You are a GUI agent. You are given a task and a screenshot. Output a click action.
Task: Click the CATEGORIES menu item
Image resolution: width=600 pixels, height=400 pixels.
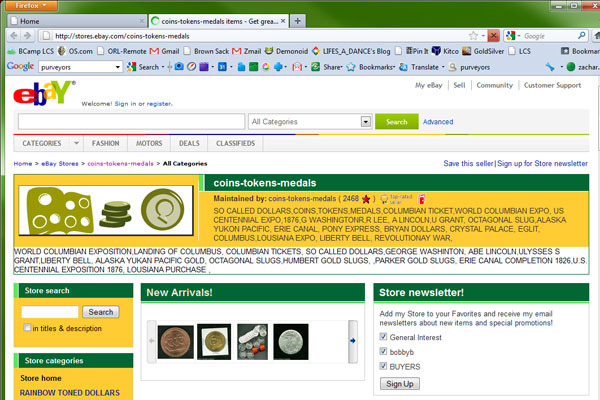pos(42,143)
